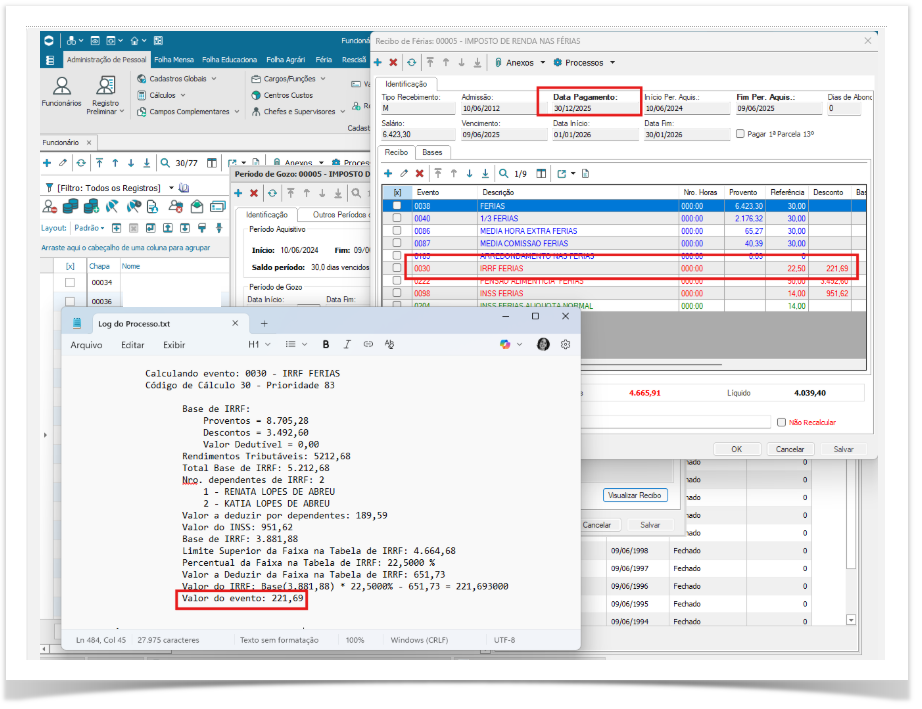
Task: Open the Padrão layout dropdown
Action: (x=89, y=228)
